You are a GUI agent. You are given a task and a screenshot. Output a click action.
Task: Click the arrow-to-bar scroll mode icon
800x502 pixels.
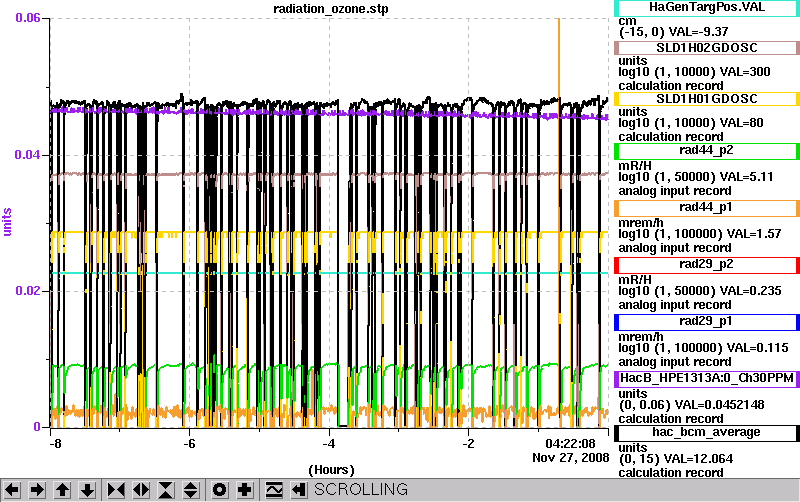299,490
